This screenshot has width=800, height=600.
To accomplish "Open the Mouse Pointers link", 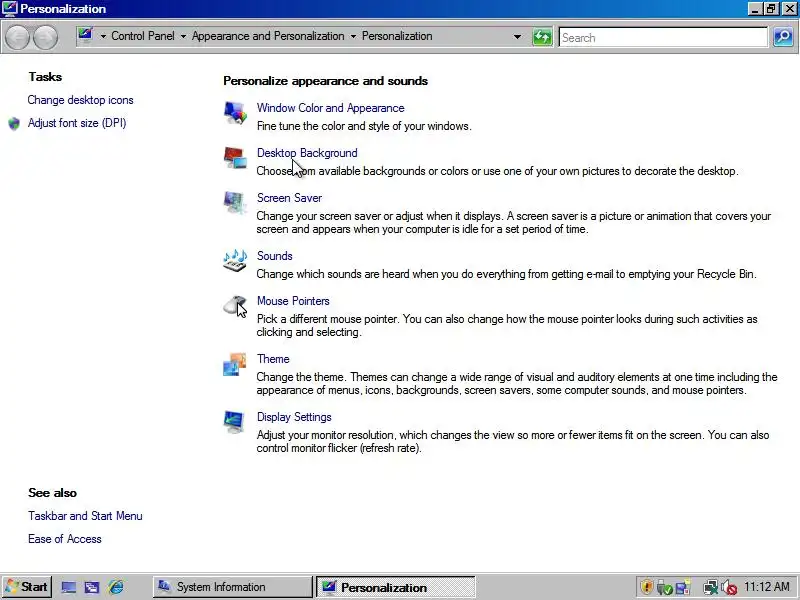I will (x=293, y=301).
